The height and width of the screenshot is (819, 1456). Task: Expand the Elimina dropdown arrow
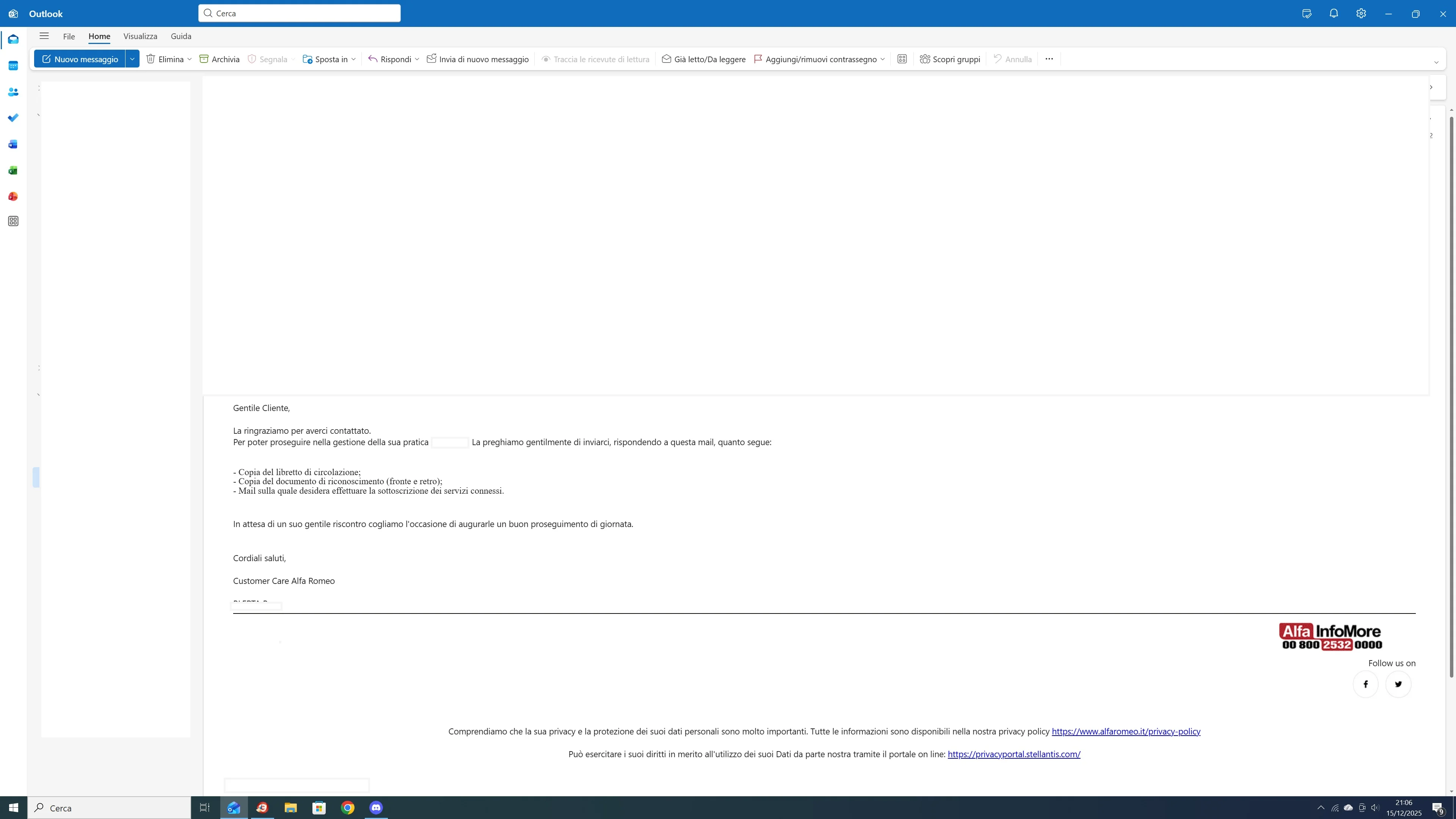click(x=189, y=59)
